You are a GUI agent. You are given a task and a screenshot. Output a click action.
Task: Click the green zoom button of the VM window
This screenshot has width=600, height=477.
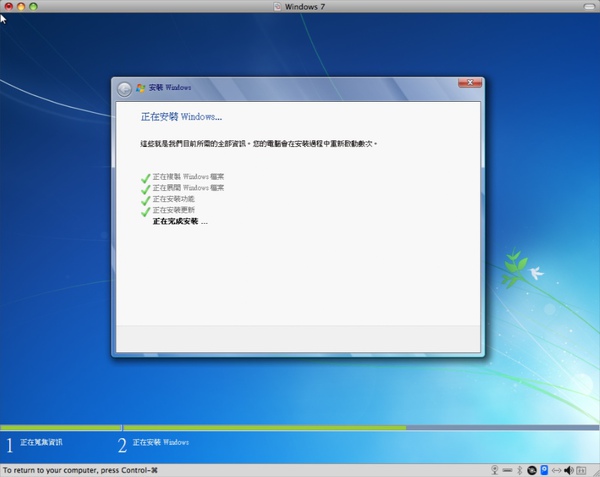[x=33, y=7]
